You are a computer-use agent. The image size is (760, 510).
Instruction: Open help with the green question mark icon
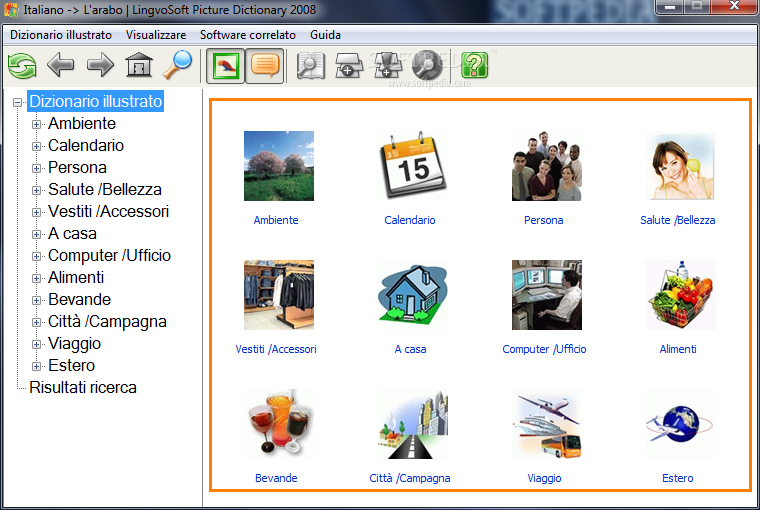(475, 65)
